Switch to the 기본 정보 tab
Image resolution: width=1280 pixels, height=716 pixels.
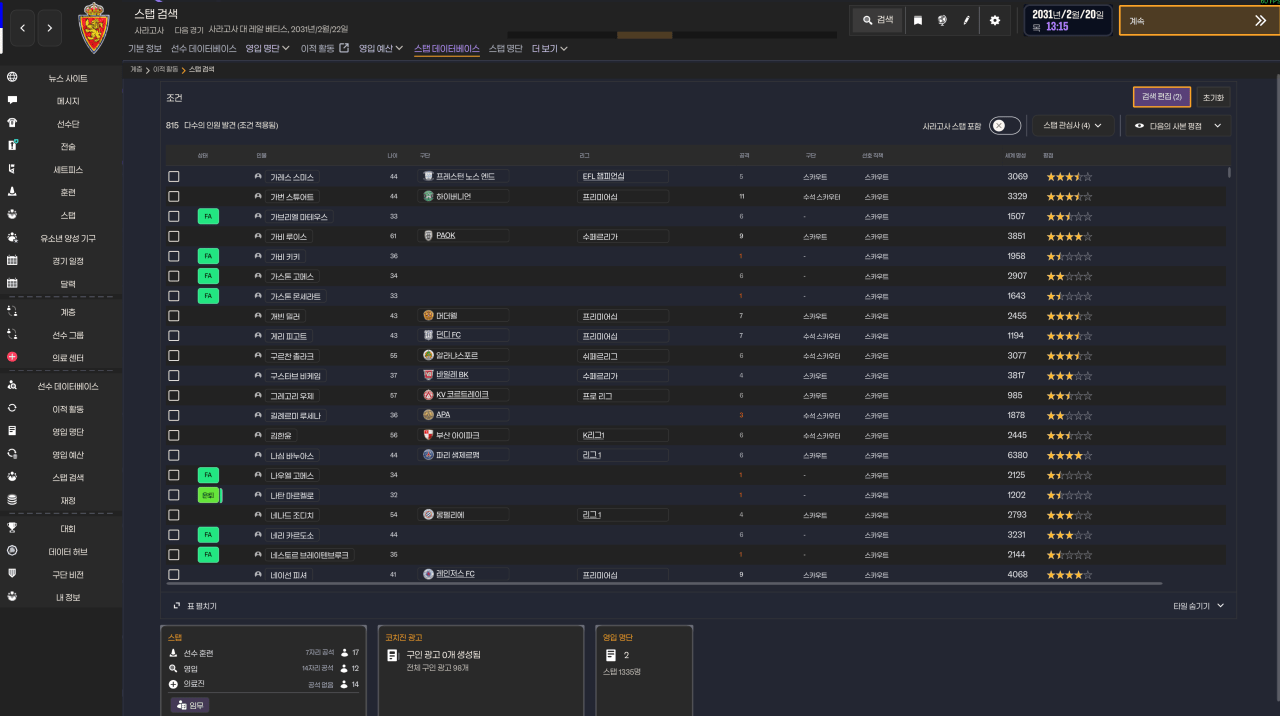pos(145,48)
